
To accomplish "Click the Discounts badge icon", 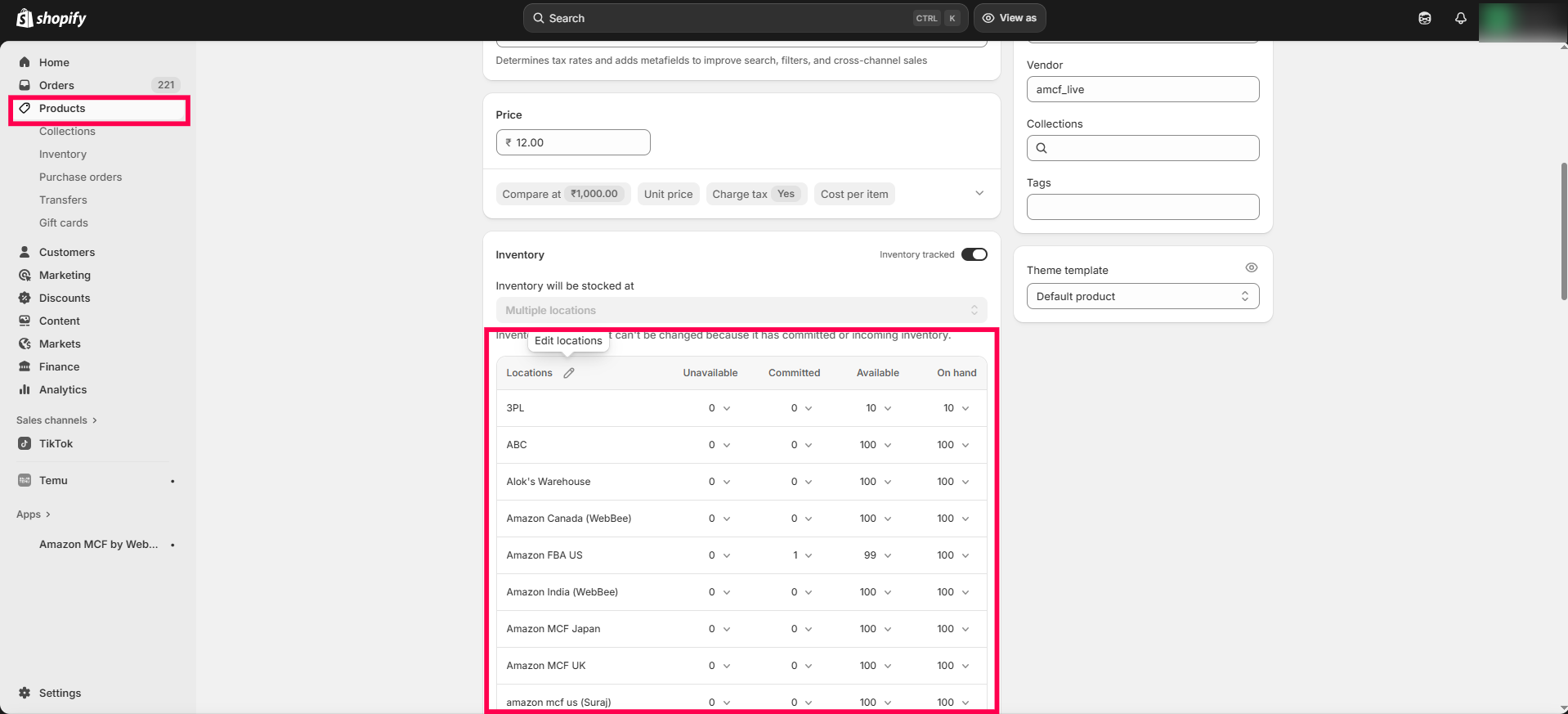I will [25, 298].
